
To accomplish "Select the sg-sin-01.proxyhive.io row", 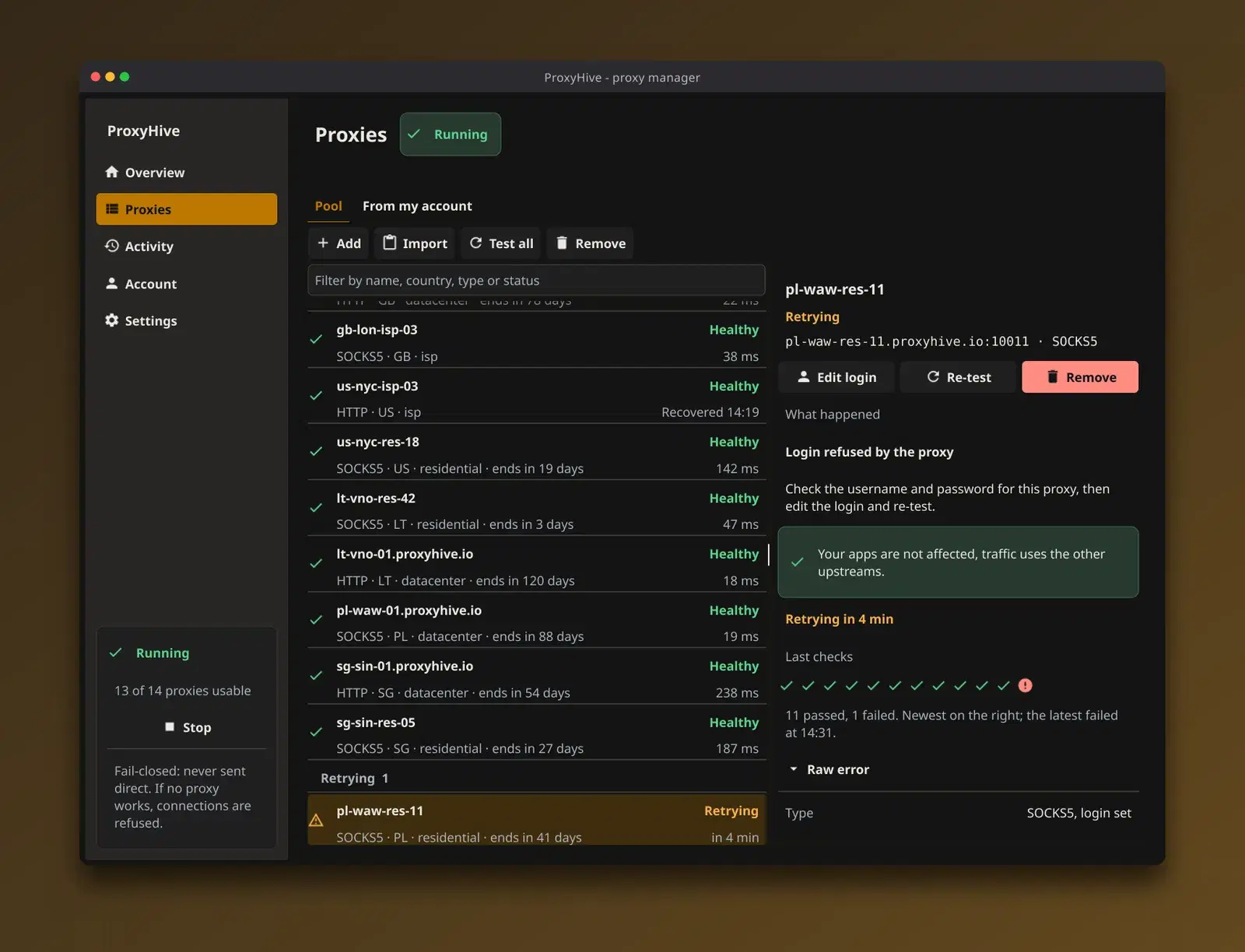I will point(537,677).
